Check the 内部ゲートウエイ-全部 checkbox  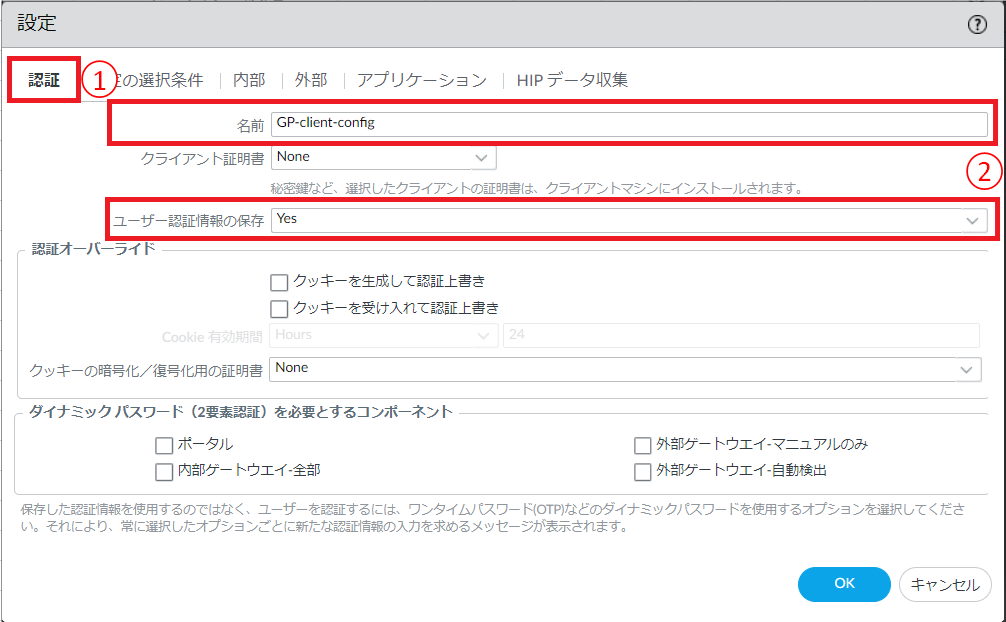coord(164,472)
